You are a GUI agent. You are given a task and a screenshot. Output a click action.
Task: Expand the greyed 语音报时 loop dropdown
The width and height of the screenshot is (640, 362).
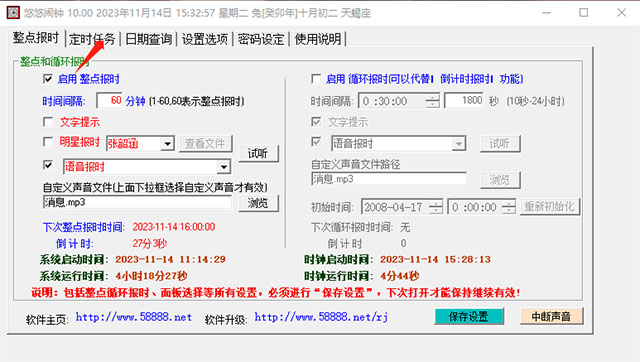[x=458, y=144]
